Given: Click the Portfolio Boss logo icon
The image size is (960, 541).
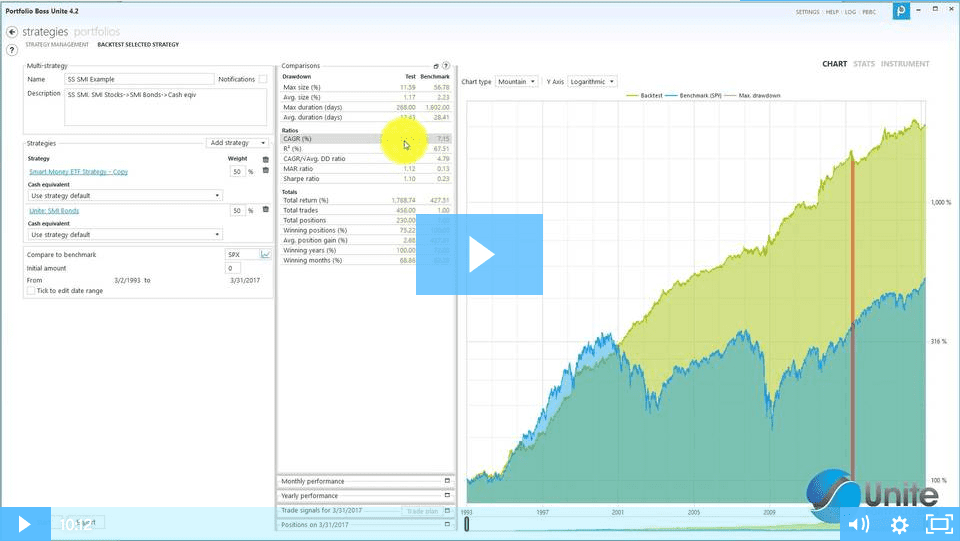Looking at the screenshot, I should [x=901, y=10].
